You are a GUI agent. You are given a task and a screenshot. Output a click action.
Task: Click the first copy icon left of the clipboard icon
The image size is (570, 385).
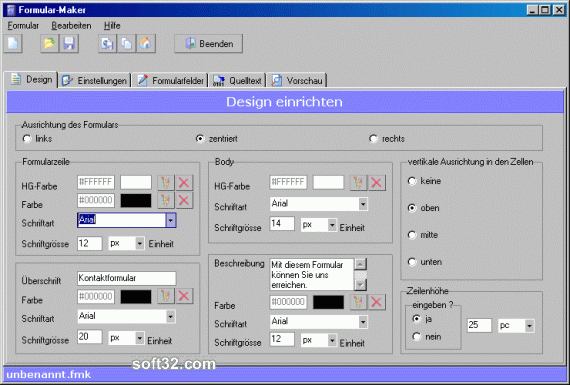107,44
